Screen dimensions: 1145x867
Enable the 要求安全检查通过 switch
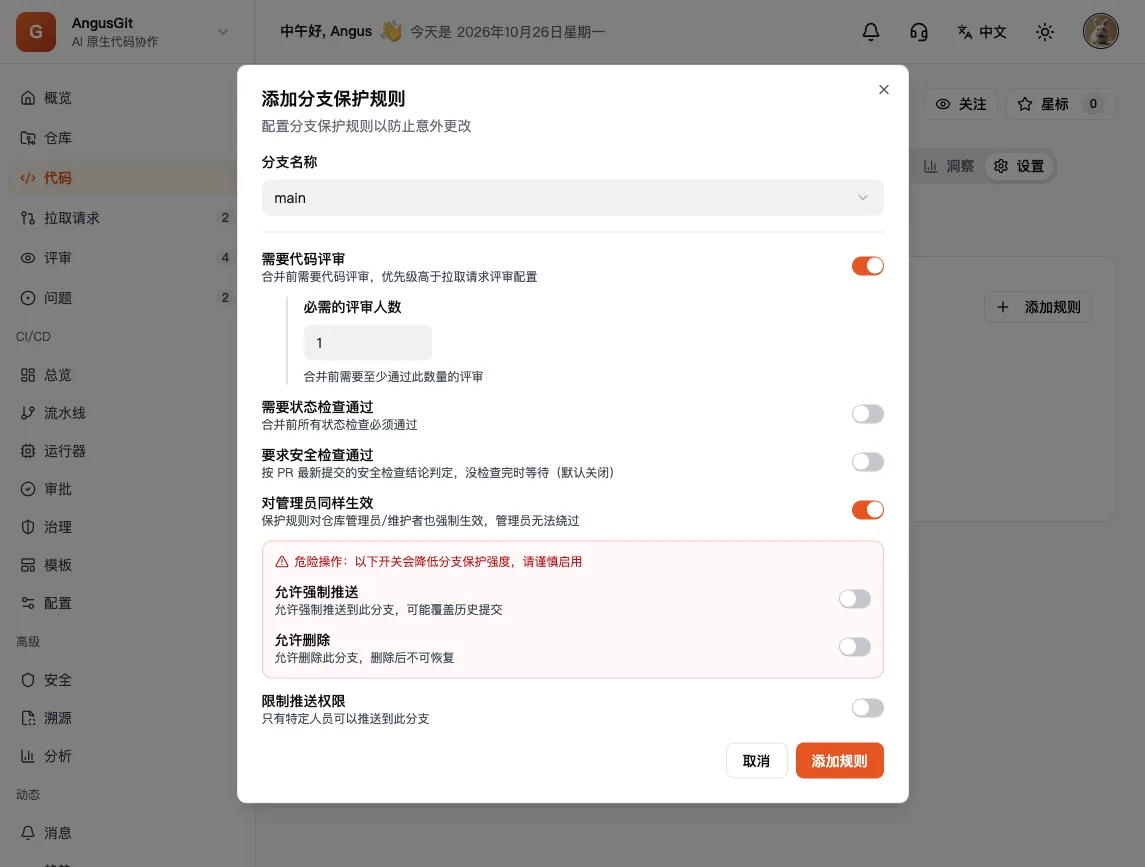tap(868, 462)
